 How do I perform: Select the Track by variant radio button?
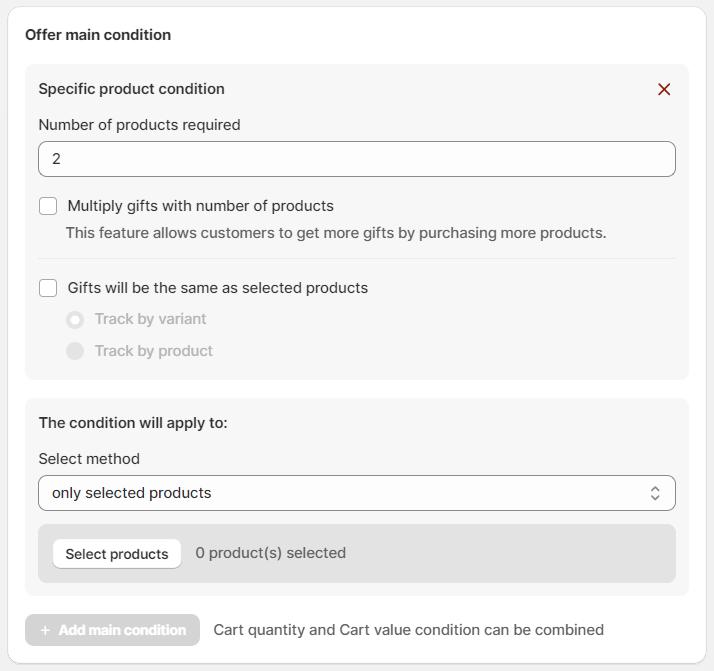click(75, 320)
